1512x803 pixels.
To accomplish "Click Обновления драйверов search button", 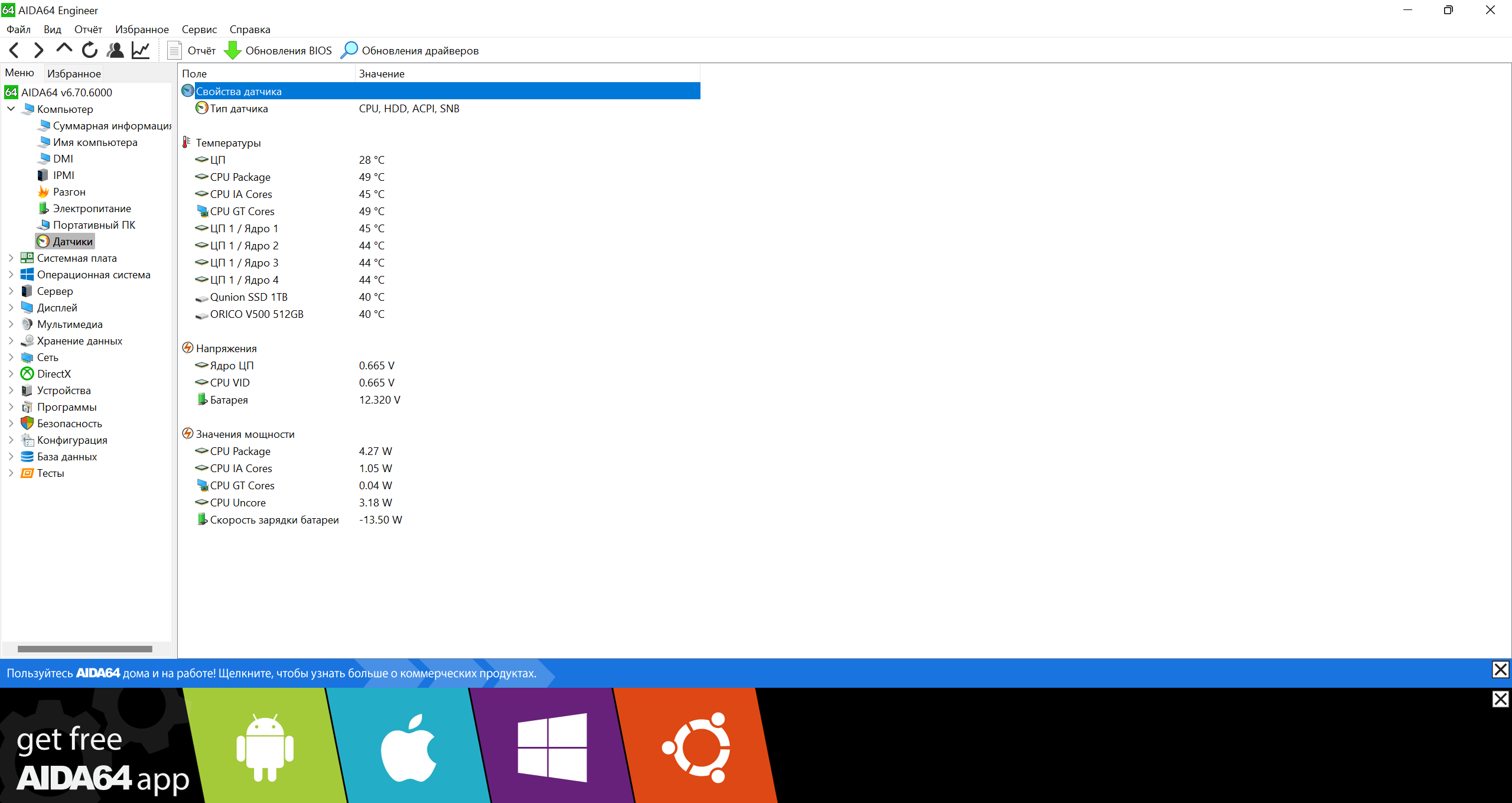I will (409, 50).
